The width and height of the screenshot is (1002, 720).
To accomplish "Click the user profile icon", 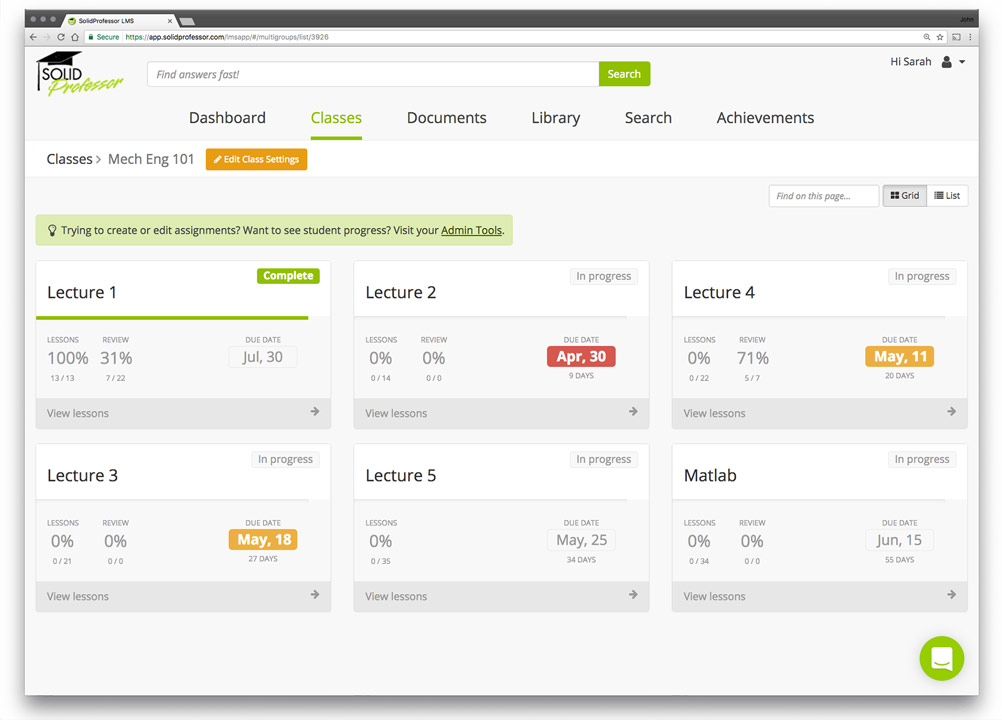I will [x=946, y=62].
